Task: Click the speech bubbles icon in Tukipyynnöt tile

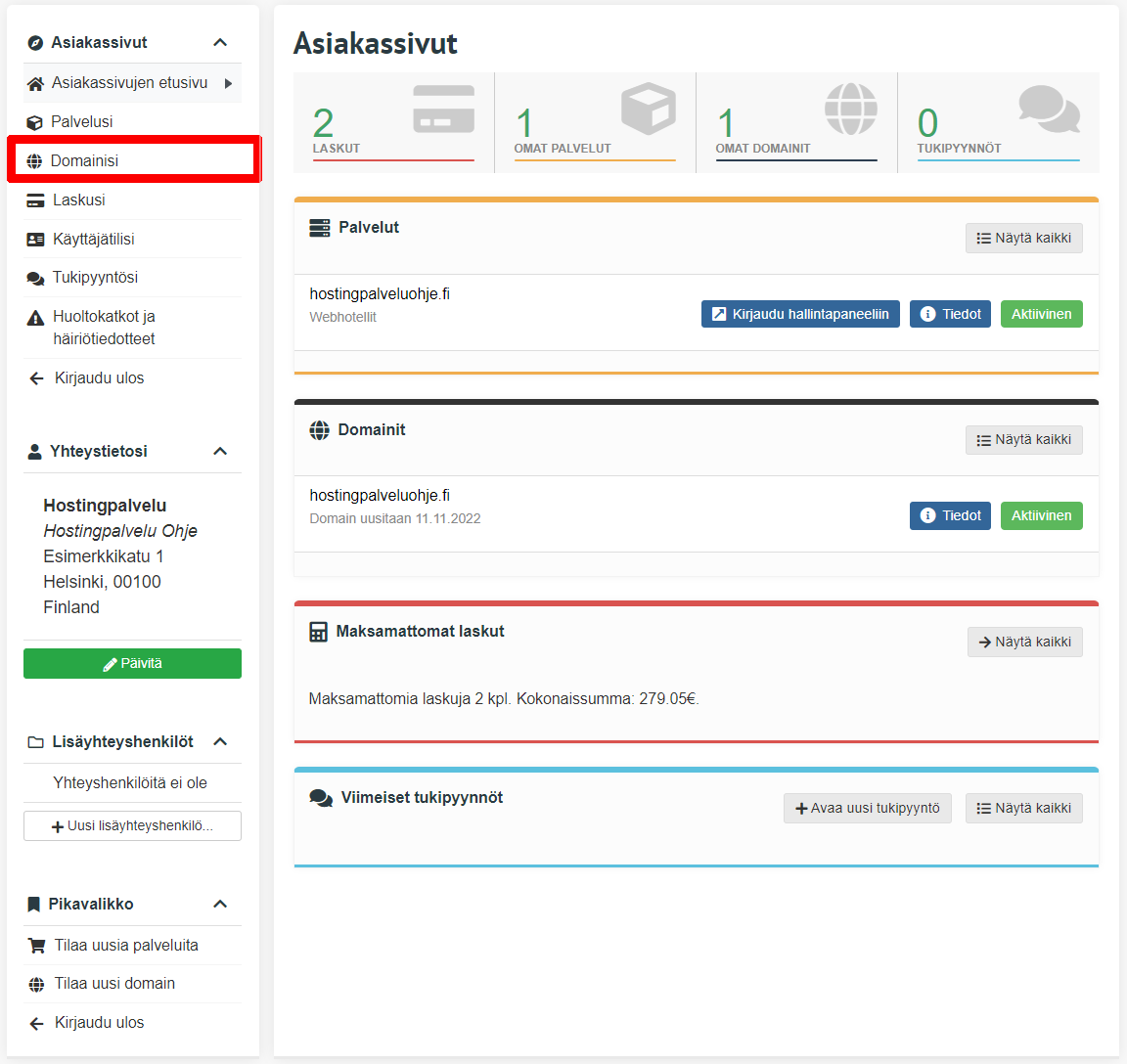Action: (x=1049, y=109)
